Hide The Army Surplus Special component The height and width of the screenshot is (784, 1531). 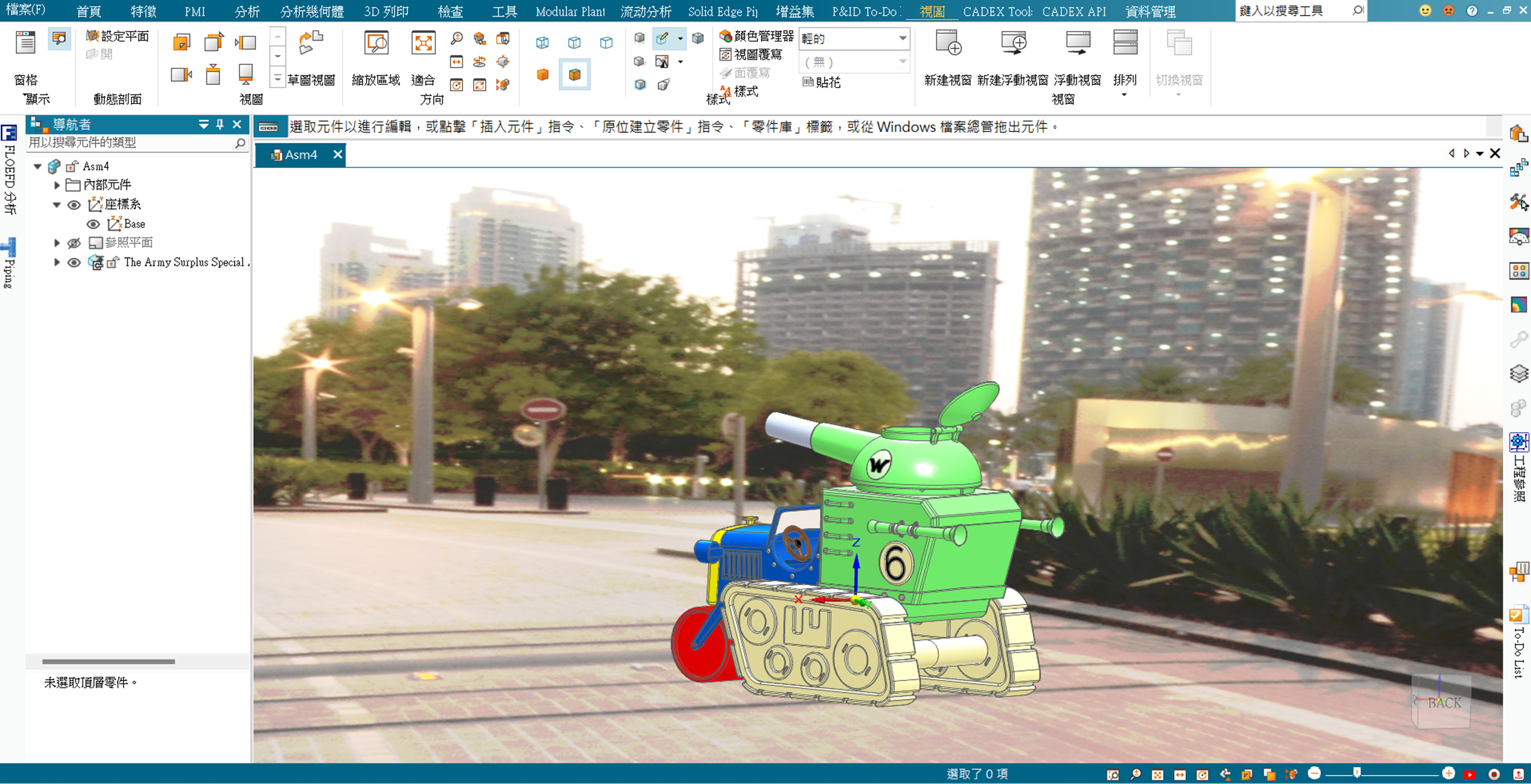[74, 262]
